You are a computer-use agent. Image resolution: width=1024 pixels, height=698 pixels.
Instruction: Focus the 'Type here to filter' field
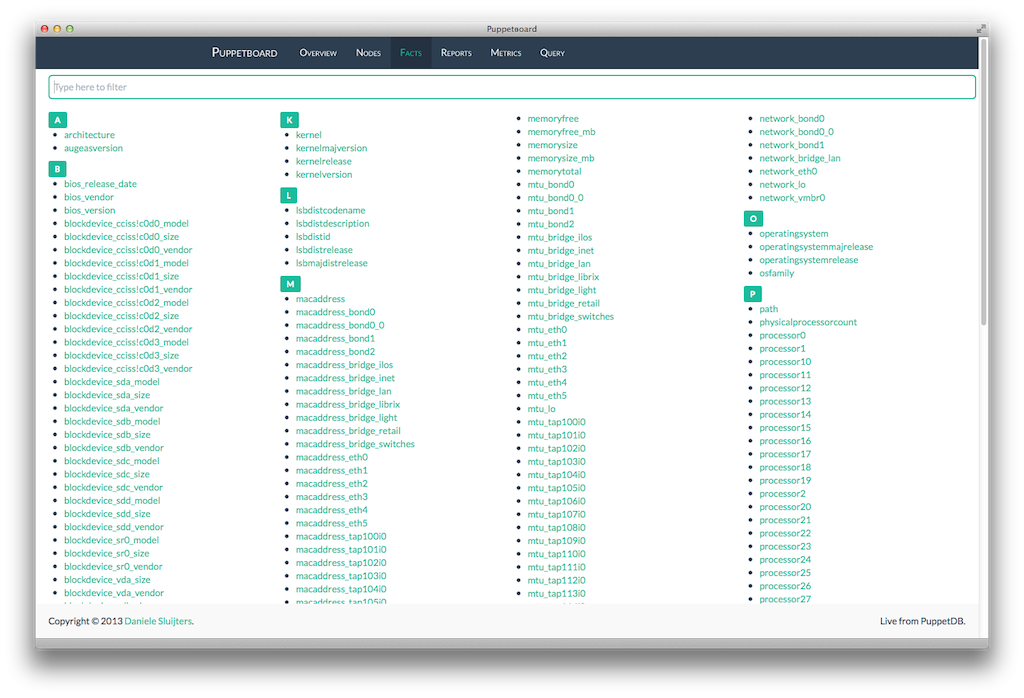click(512, 87)
